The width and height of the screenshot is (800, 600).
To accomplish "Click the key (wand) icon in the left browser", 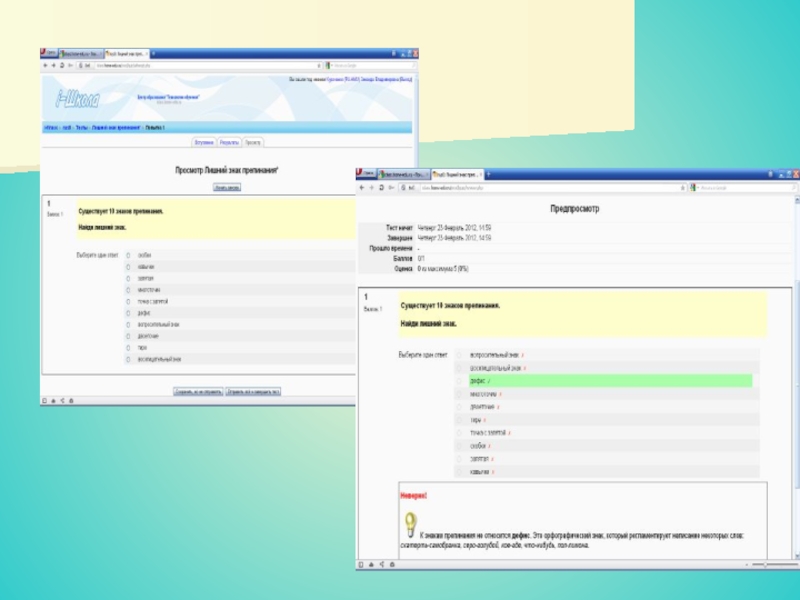I will pos(71,65).
